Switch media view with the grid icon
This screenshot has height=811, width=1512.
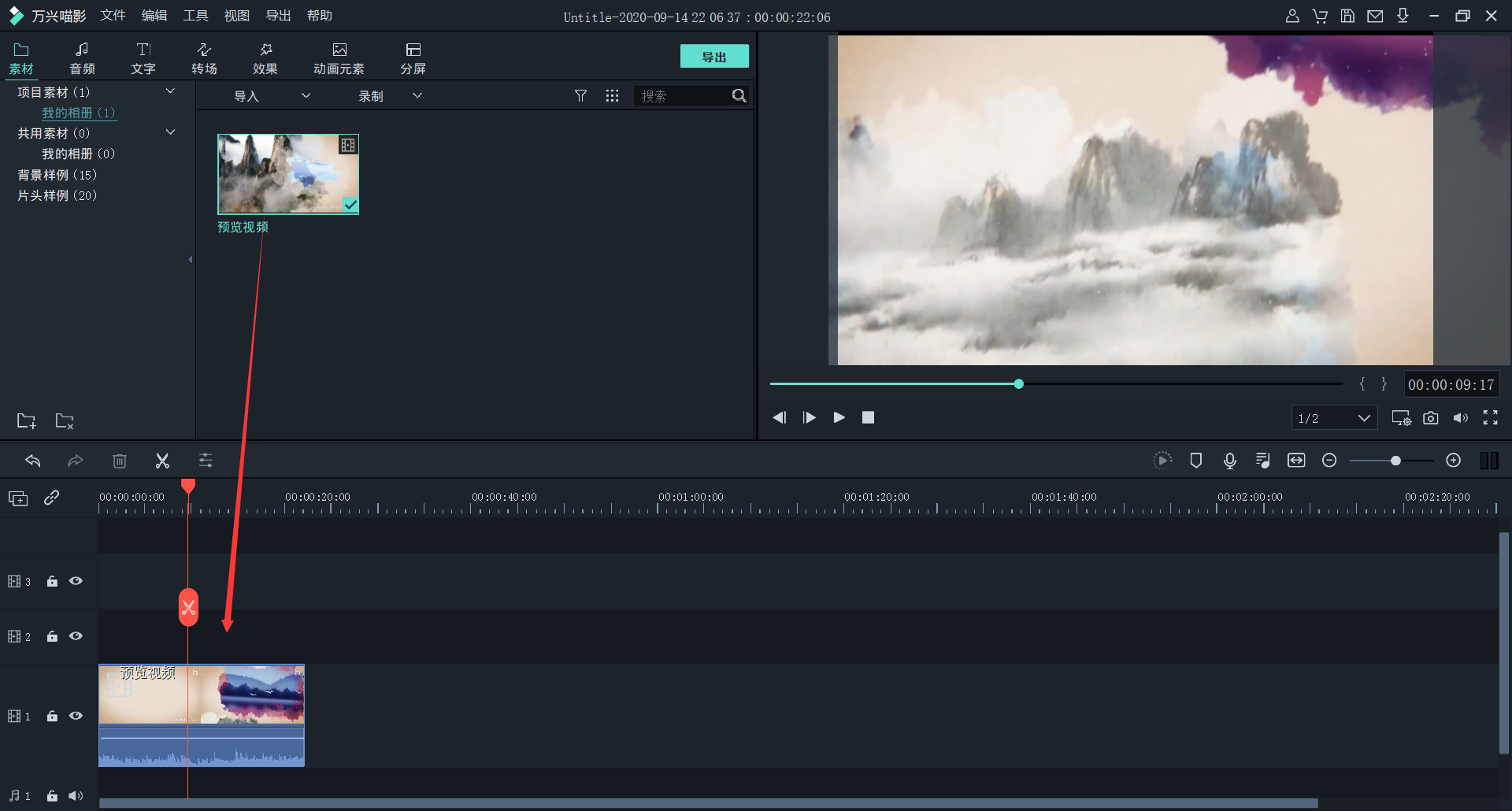612,96
